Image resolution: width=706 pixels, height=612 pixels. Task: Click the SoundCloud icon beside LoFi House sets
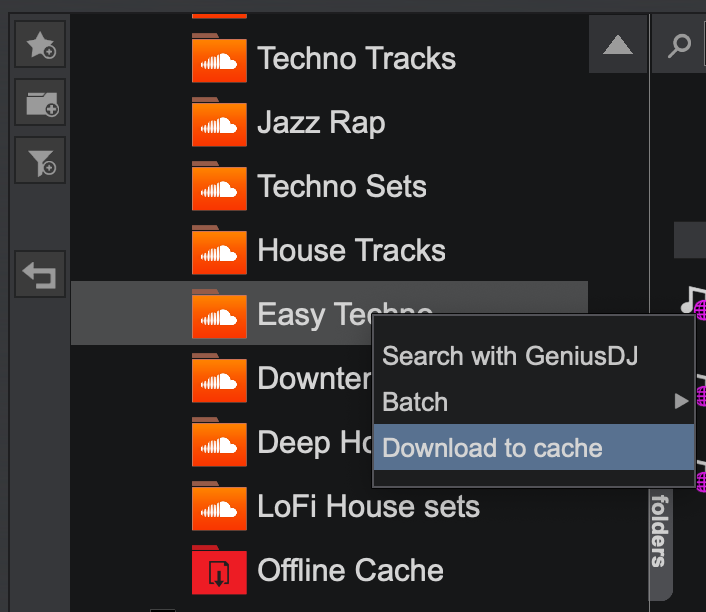click(219, 507)
